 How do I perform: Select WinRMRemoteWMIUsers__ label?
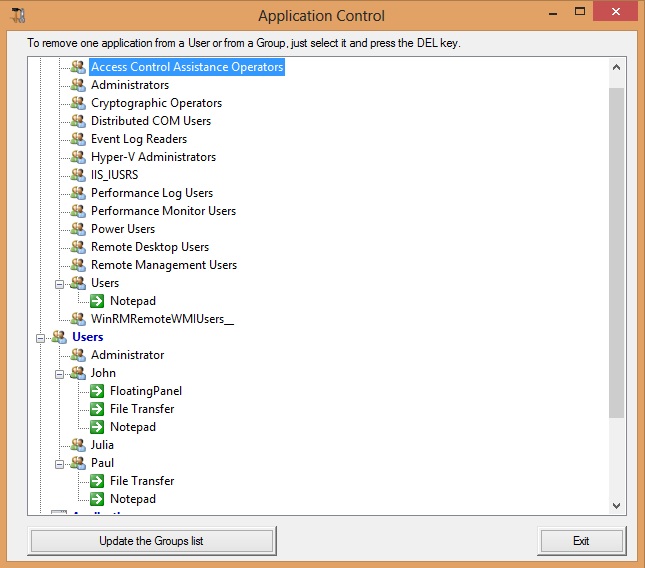[162, 319]
